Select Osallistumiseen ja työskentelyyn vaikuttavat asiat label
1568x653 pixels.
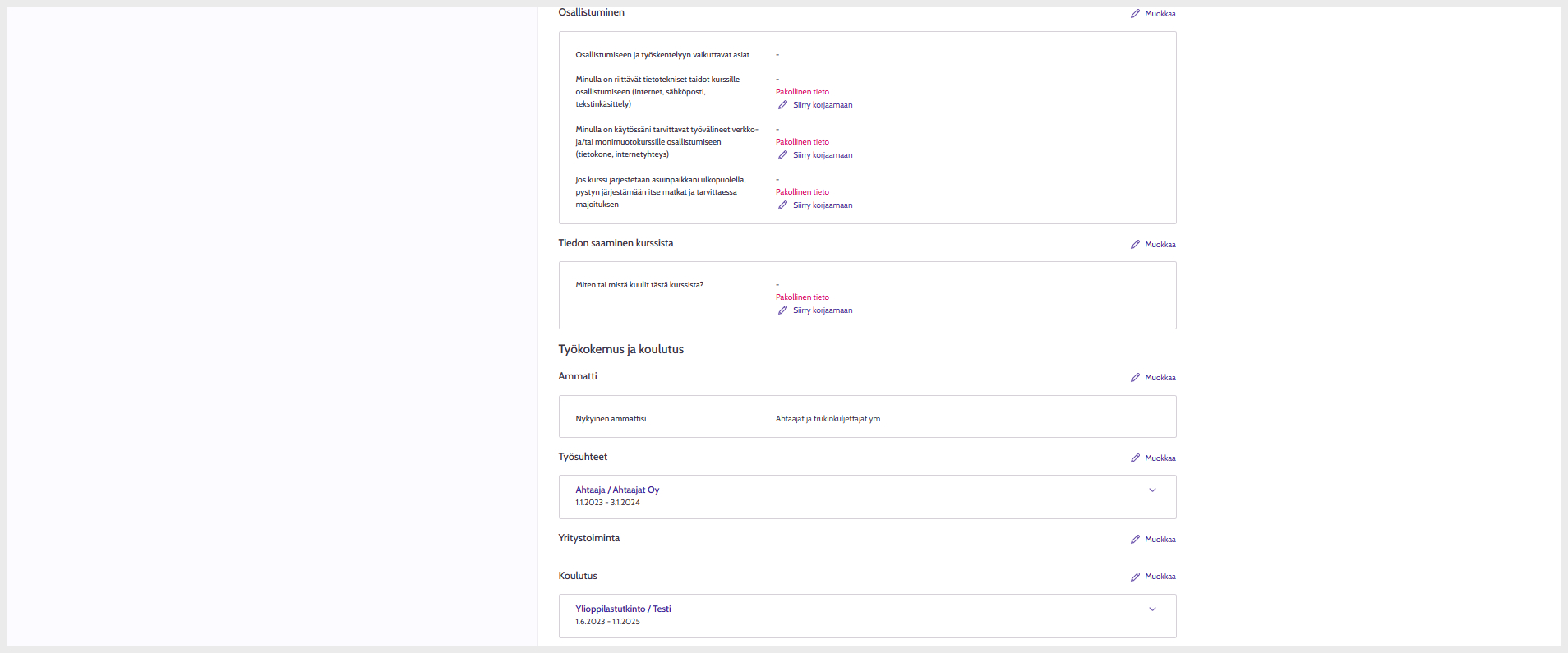tap(662, 55)
